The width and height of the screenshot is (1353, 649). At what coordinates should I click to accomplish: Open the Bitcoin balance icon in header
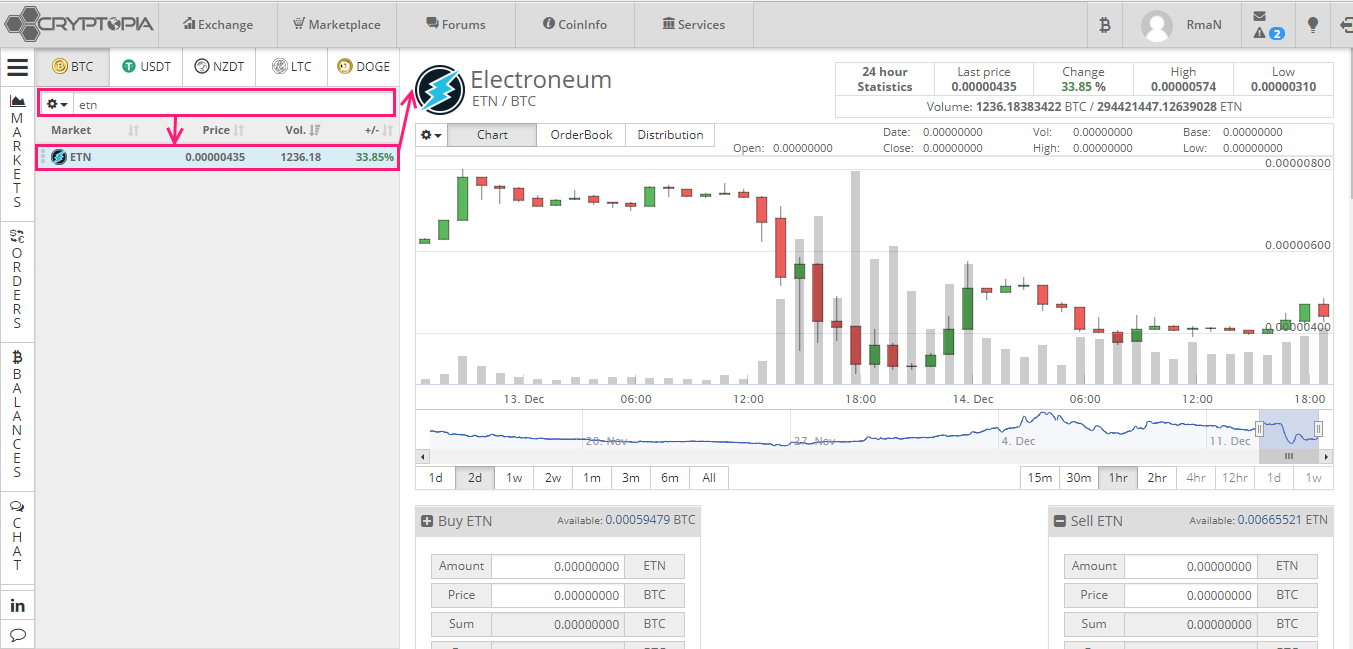click(x=1105, y=25)
